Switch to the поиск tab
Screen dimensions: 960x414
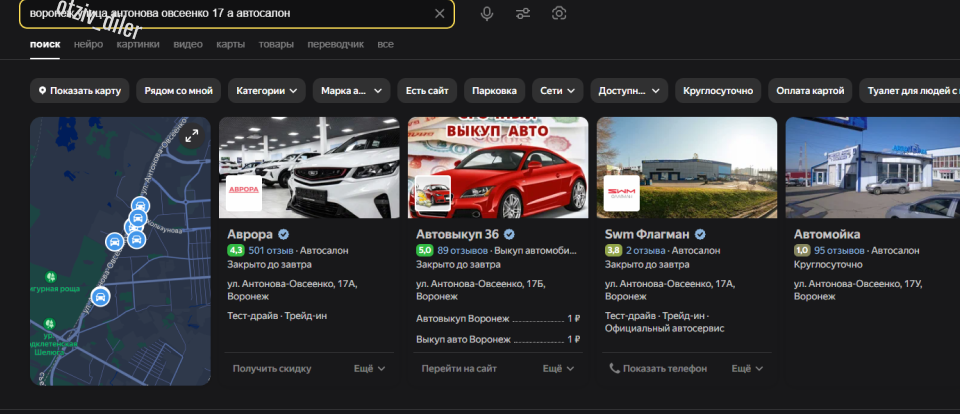tap(45, 45)
